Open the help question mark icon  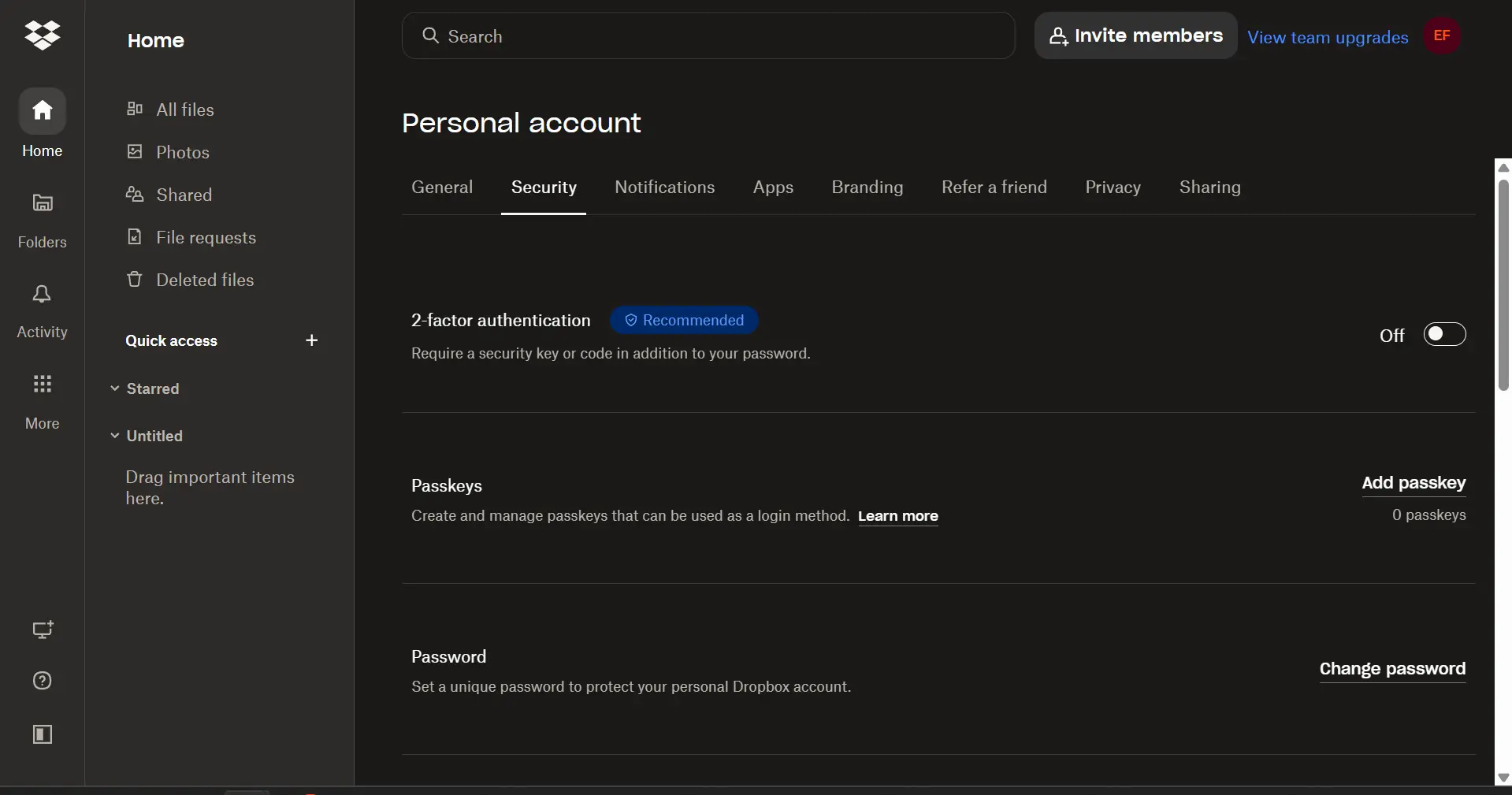coord(43,681)
